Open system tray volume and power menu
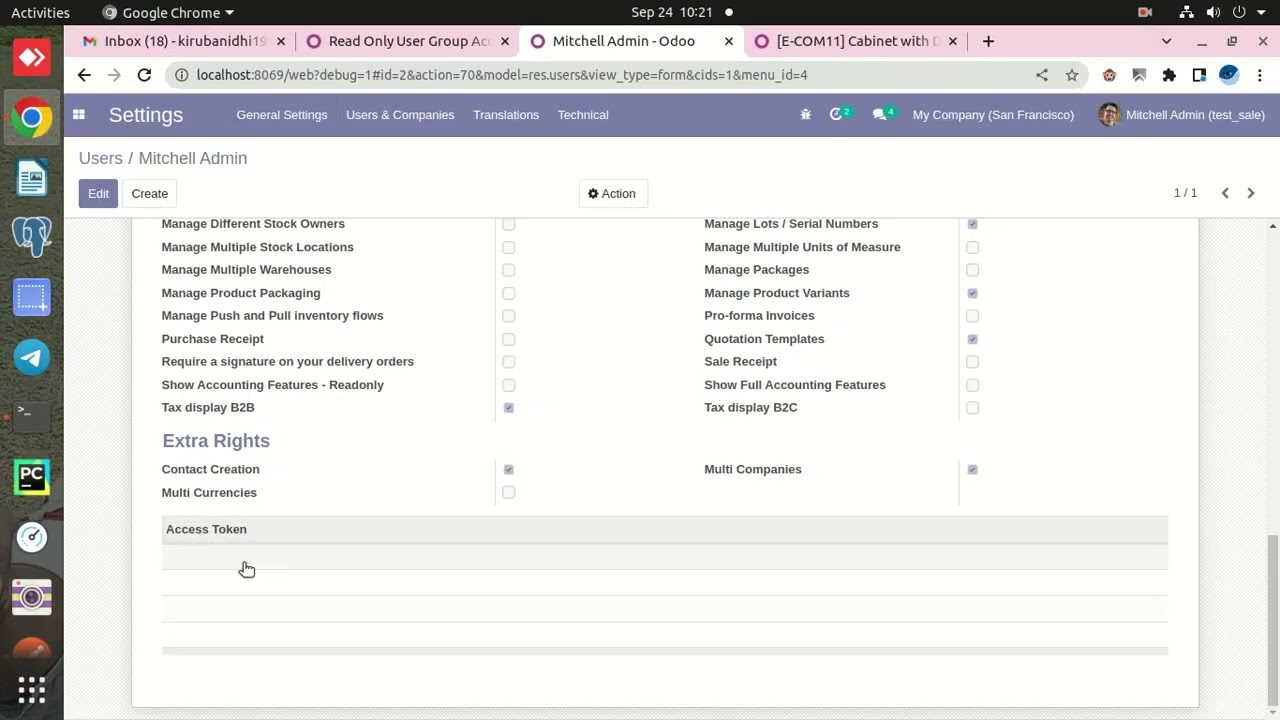Image resolution: width=1280 pixels, height=720 pixels. (1223, 12)
